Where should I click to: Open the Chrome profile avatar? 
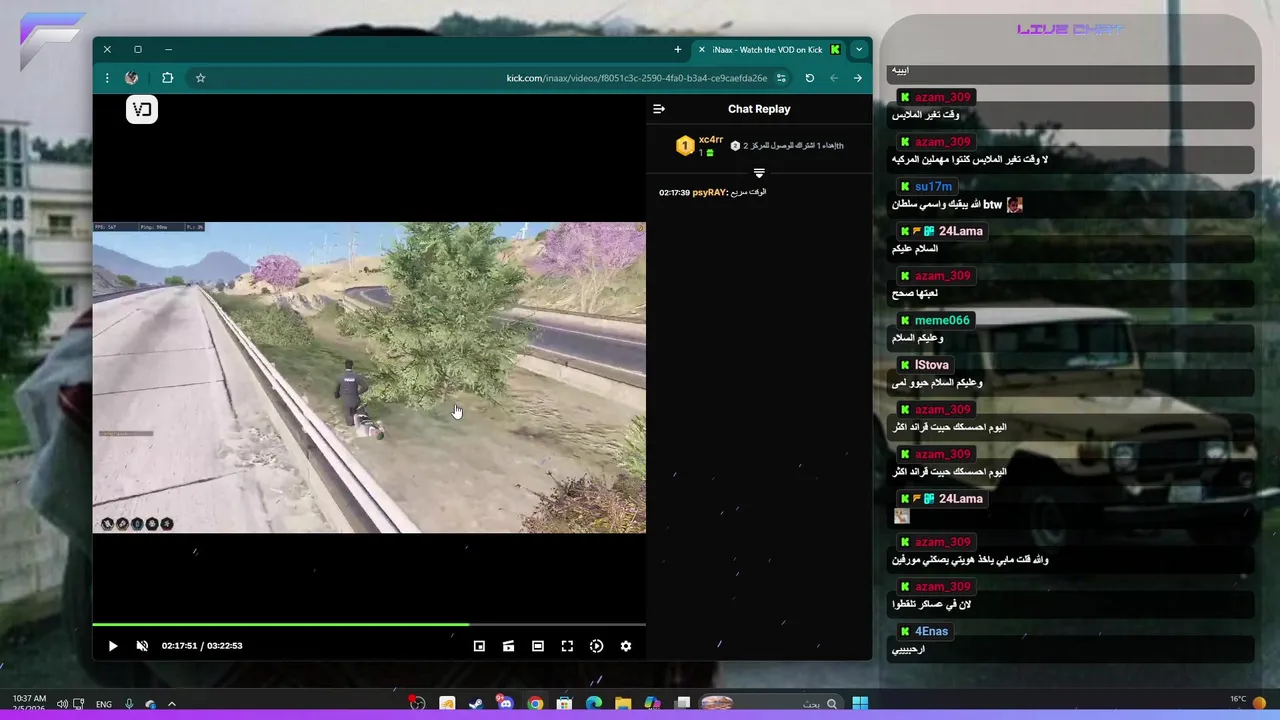pos(131,78)
